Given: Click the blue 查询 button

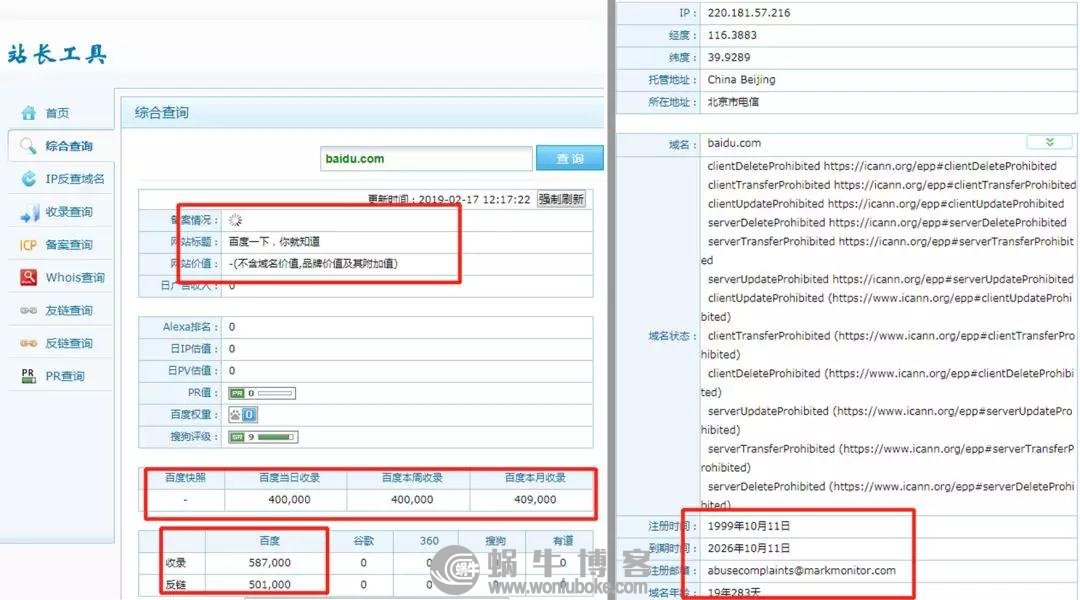Looking at the screenshot, I should [x=570, y=158].
